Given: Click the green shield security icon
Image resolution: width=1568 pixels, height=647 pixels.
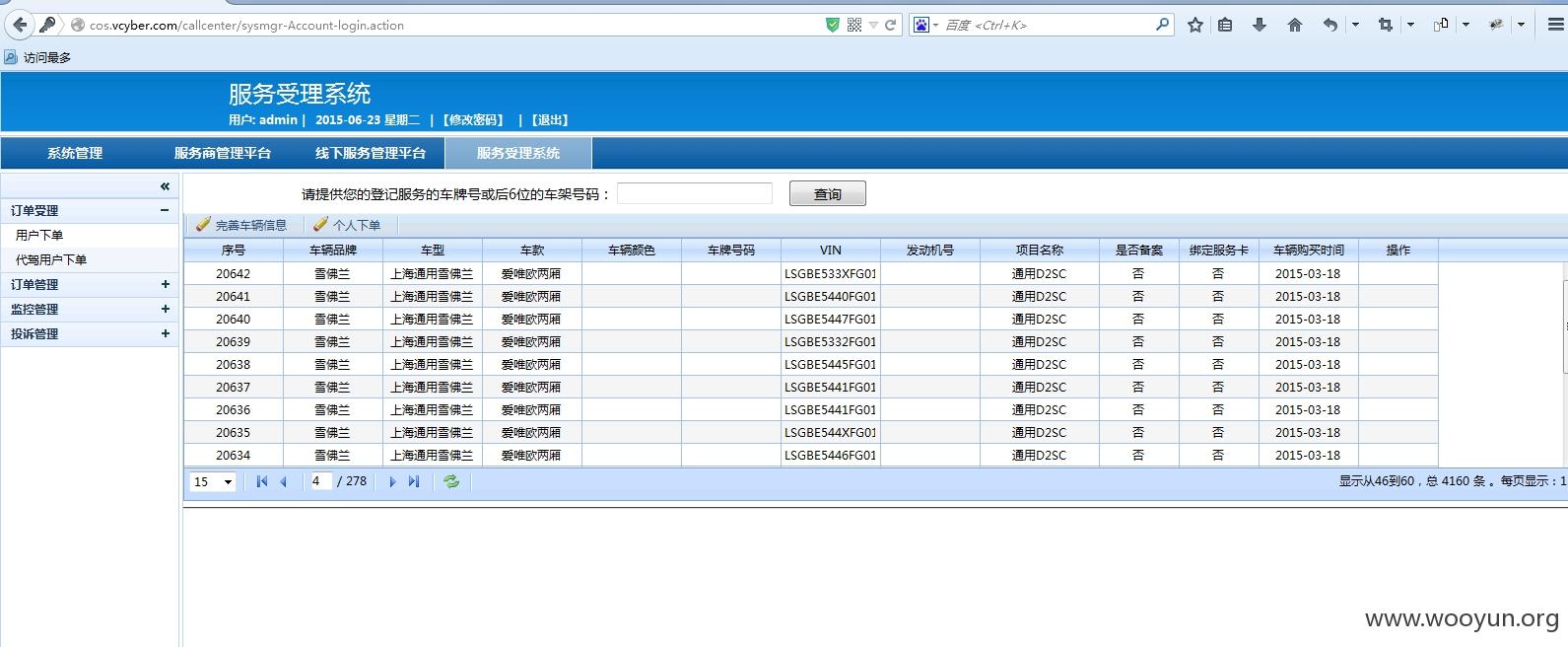Looking at the screenshot, I should click(x=833, y=25).
